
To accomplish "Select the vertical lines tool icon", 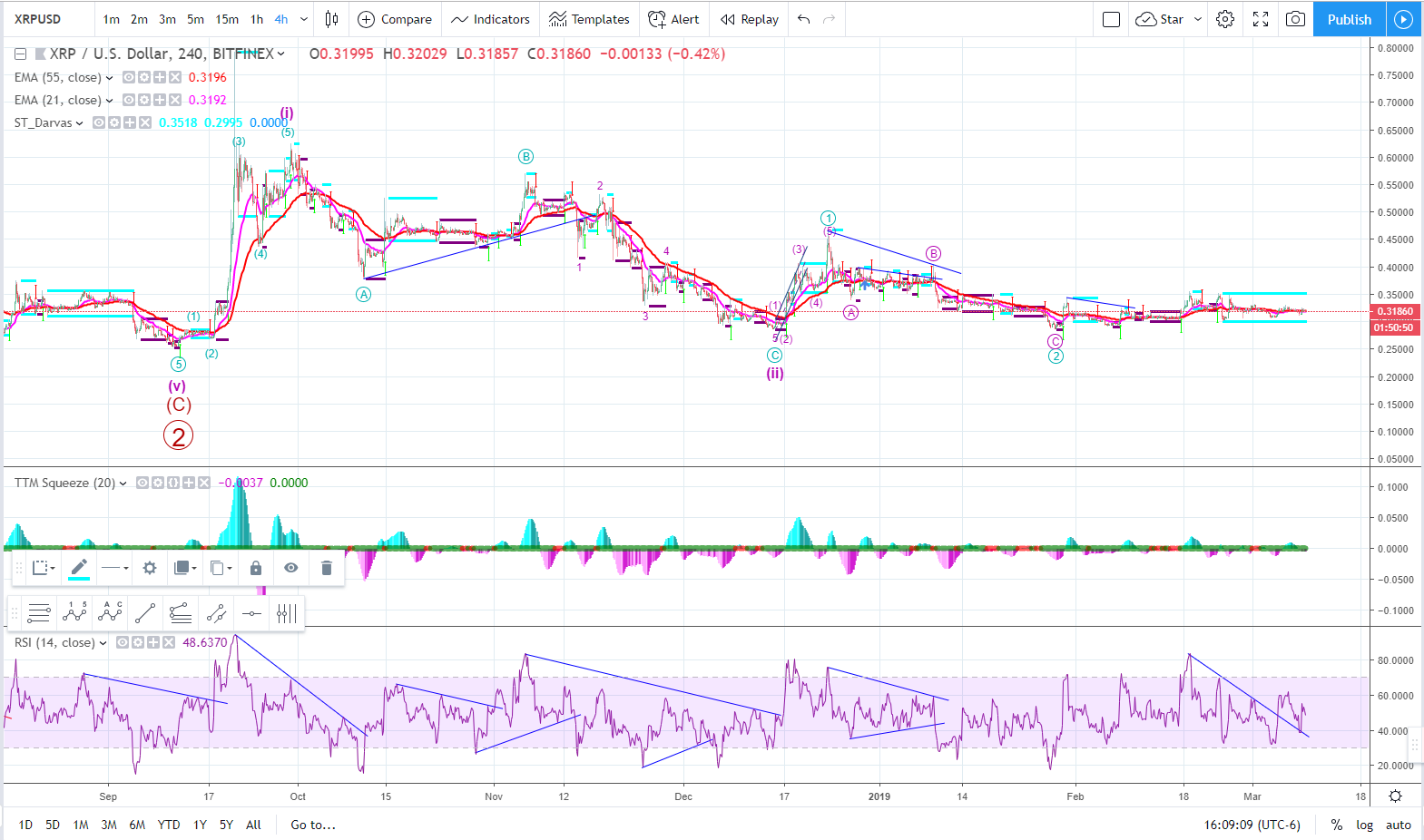I will [x=287, y=613].
